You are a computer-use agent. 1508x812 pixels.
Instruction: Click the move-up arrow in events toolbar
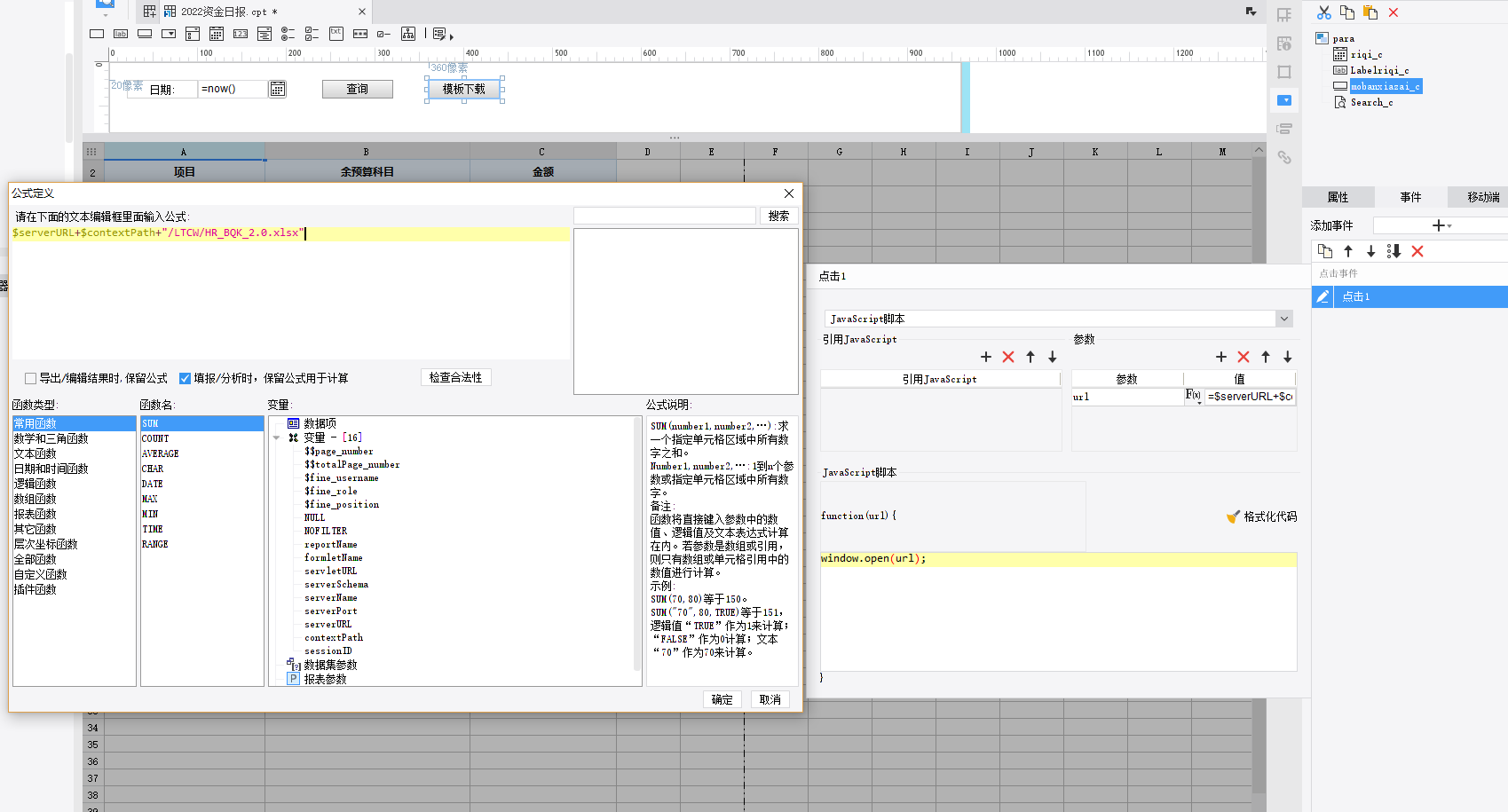coord(1348,251)
